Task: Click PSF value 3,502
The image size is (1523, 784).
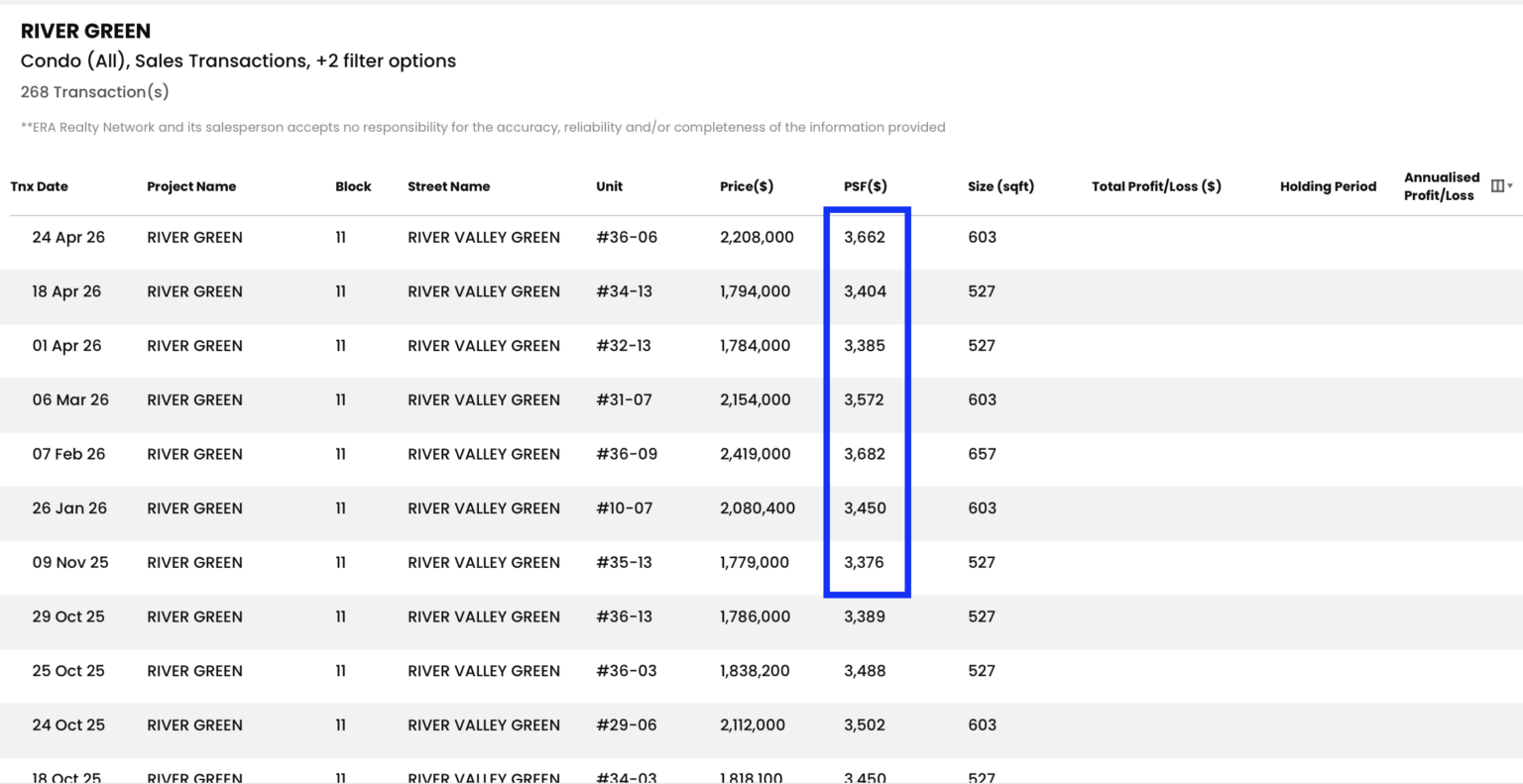Action: click(x=865, y=725)
